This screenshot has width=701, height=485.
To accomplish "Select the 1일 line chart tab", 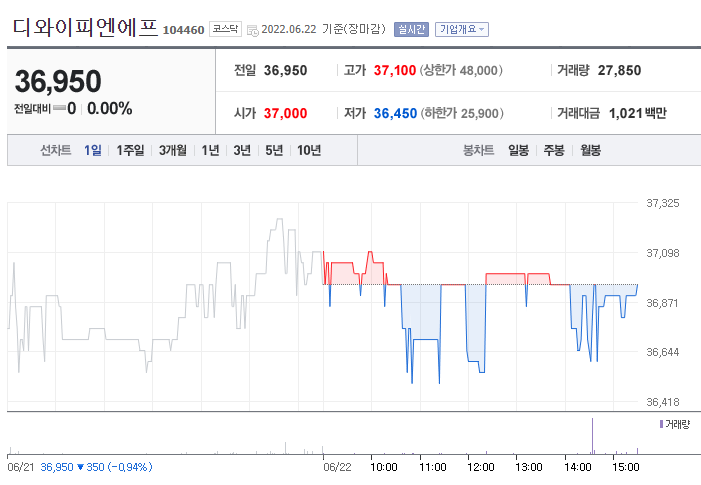I will pyautogui.click(x=93, y=150).
